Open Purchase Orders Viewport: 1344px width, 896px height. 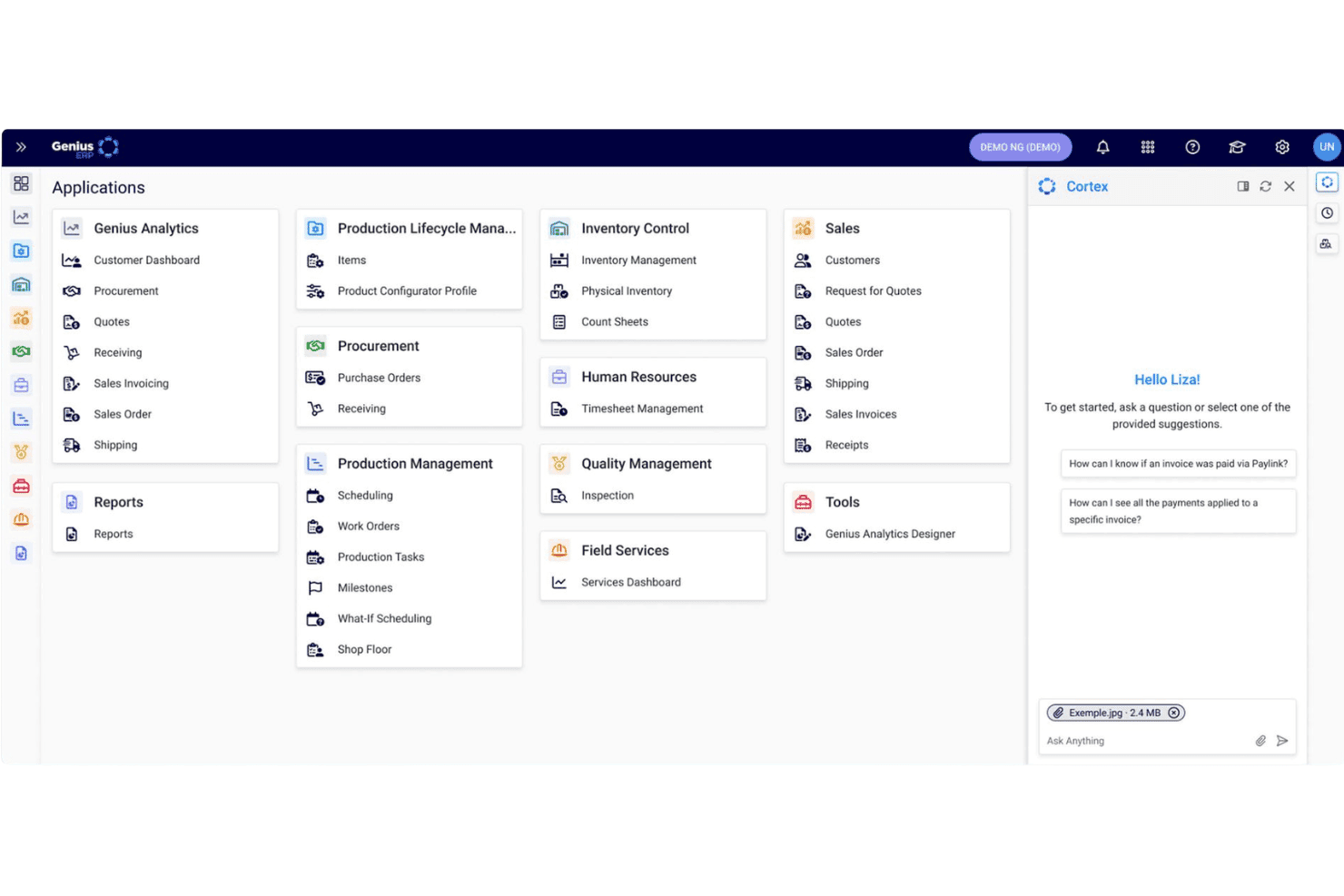379,378
